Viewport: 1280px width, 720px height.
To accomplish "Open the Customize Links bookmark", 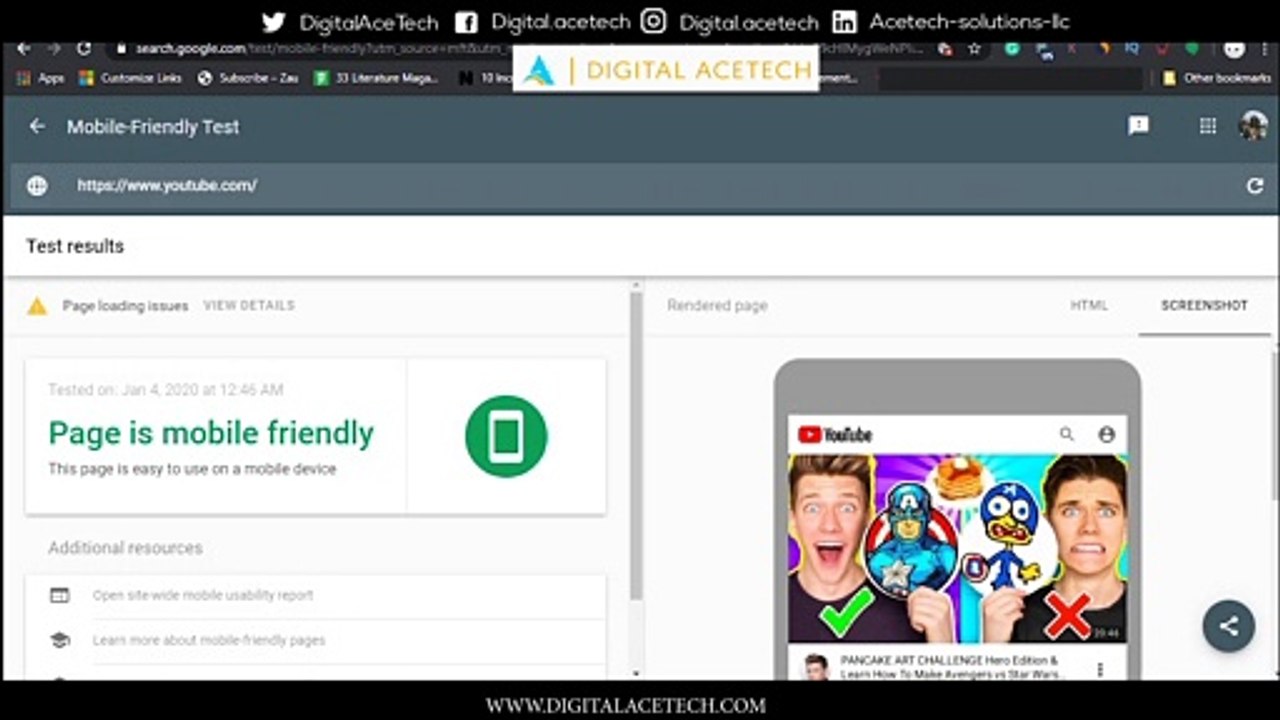I will coord(129,78).
